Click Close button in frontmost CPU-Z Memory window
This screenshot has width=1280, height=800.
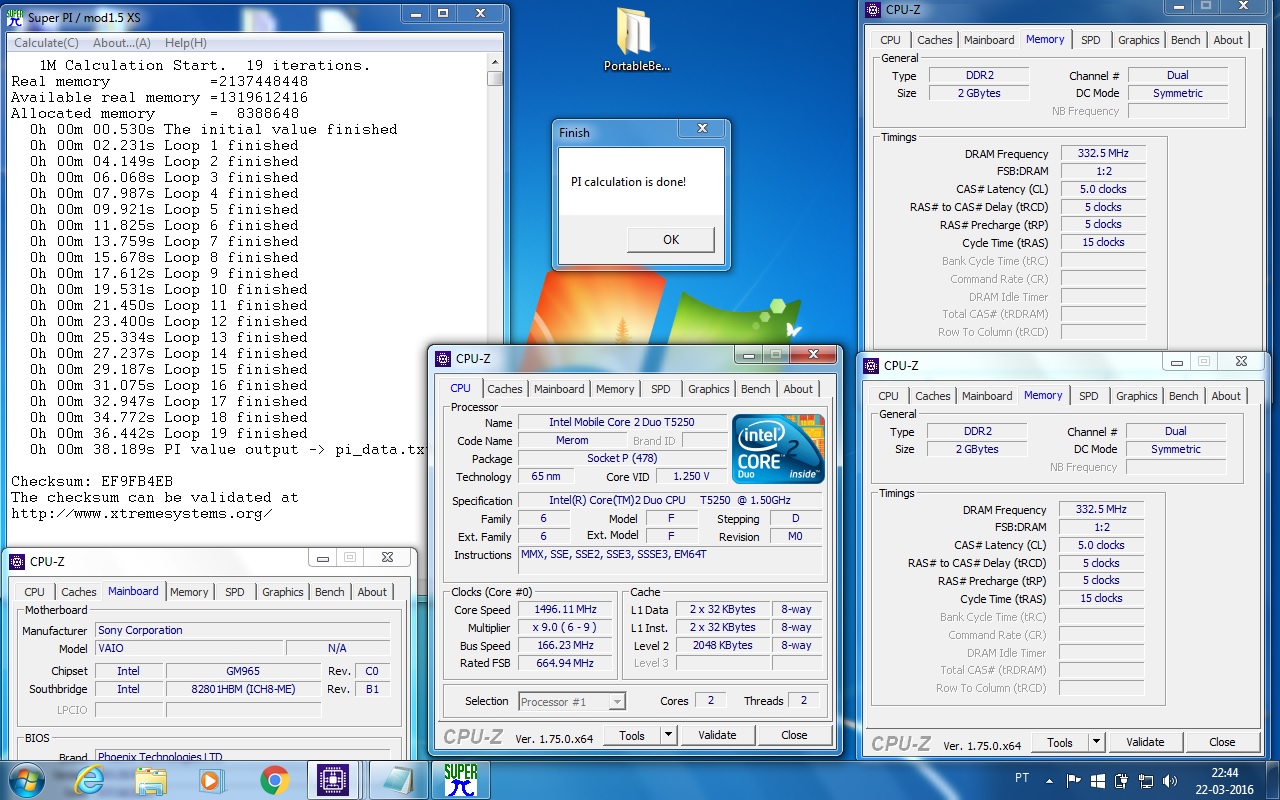click(x=1222, y=742)
